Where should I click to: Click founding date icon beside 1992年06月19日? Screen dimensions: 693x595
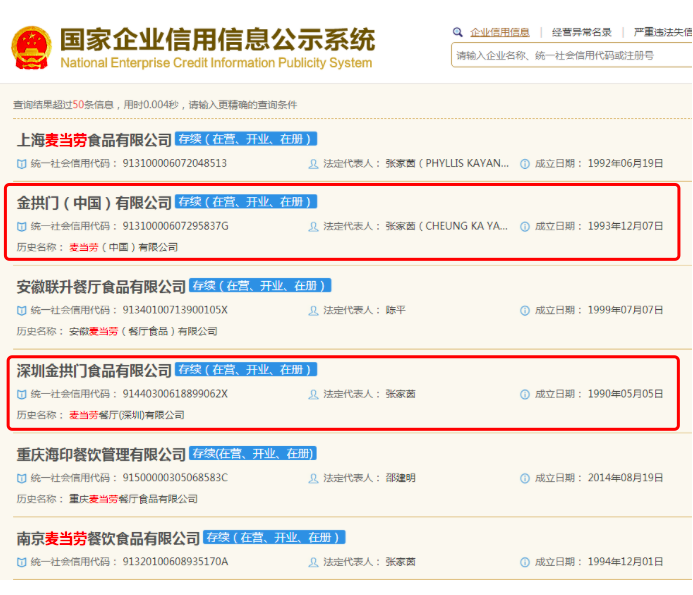pos(525,164)
